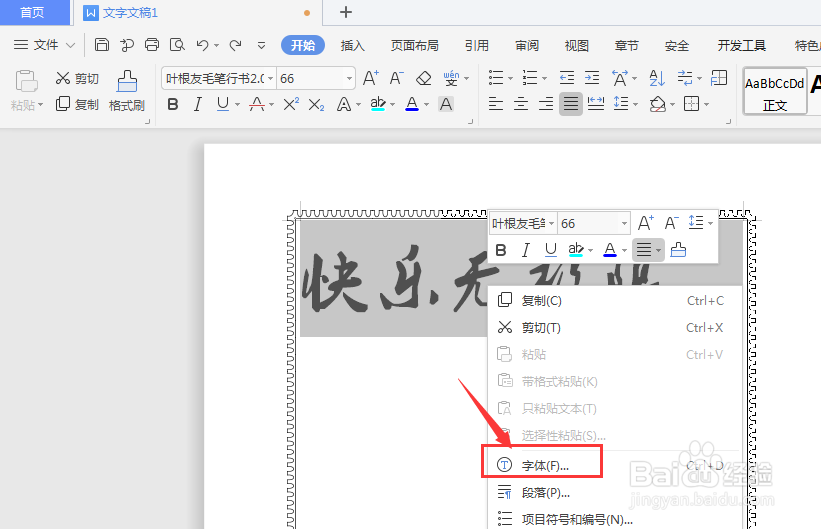Open the ribbon font name dropdown
This screenshot has width=821, height=529.
click(270, 79)
